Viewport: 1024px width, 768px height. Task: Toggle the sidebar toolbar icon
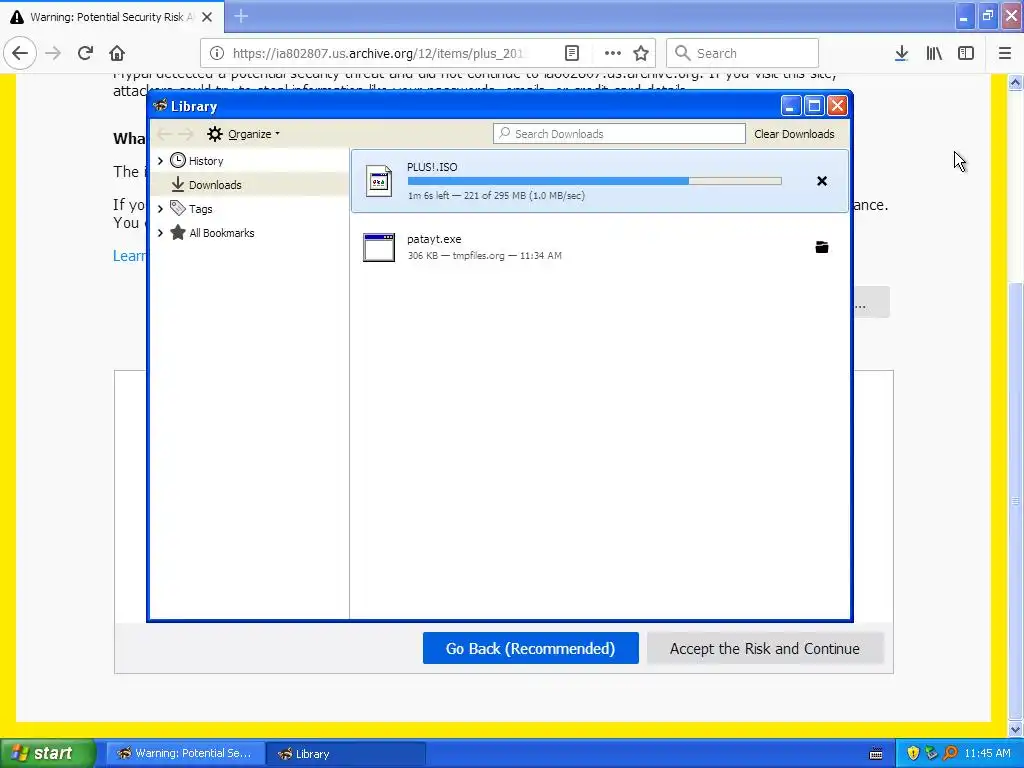pos(966,54)
